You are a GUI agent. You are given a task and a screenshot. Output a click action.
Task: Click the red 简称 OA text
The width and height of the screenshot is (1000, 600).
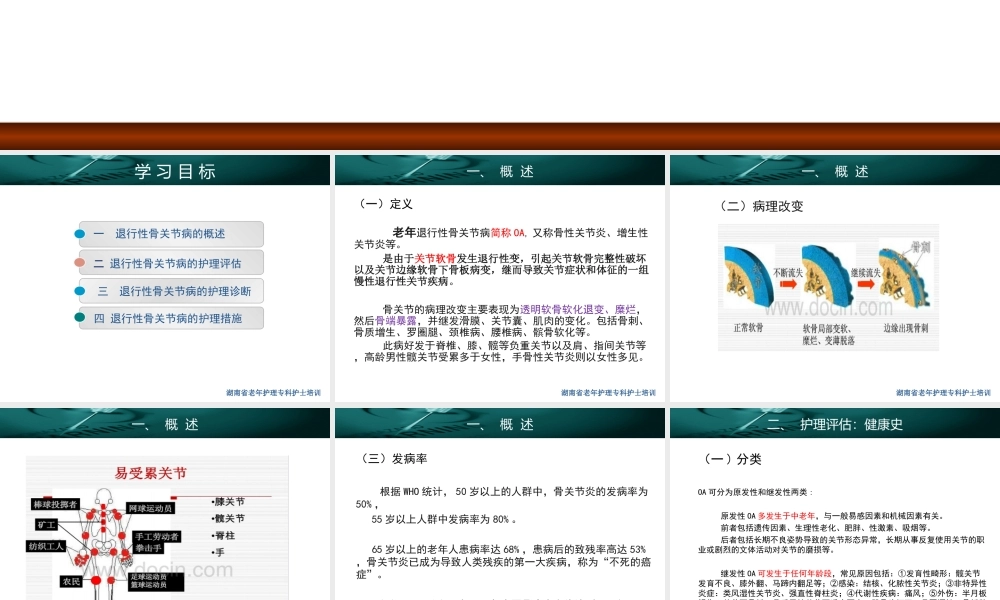(x=508, y=233)
